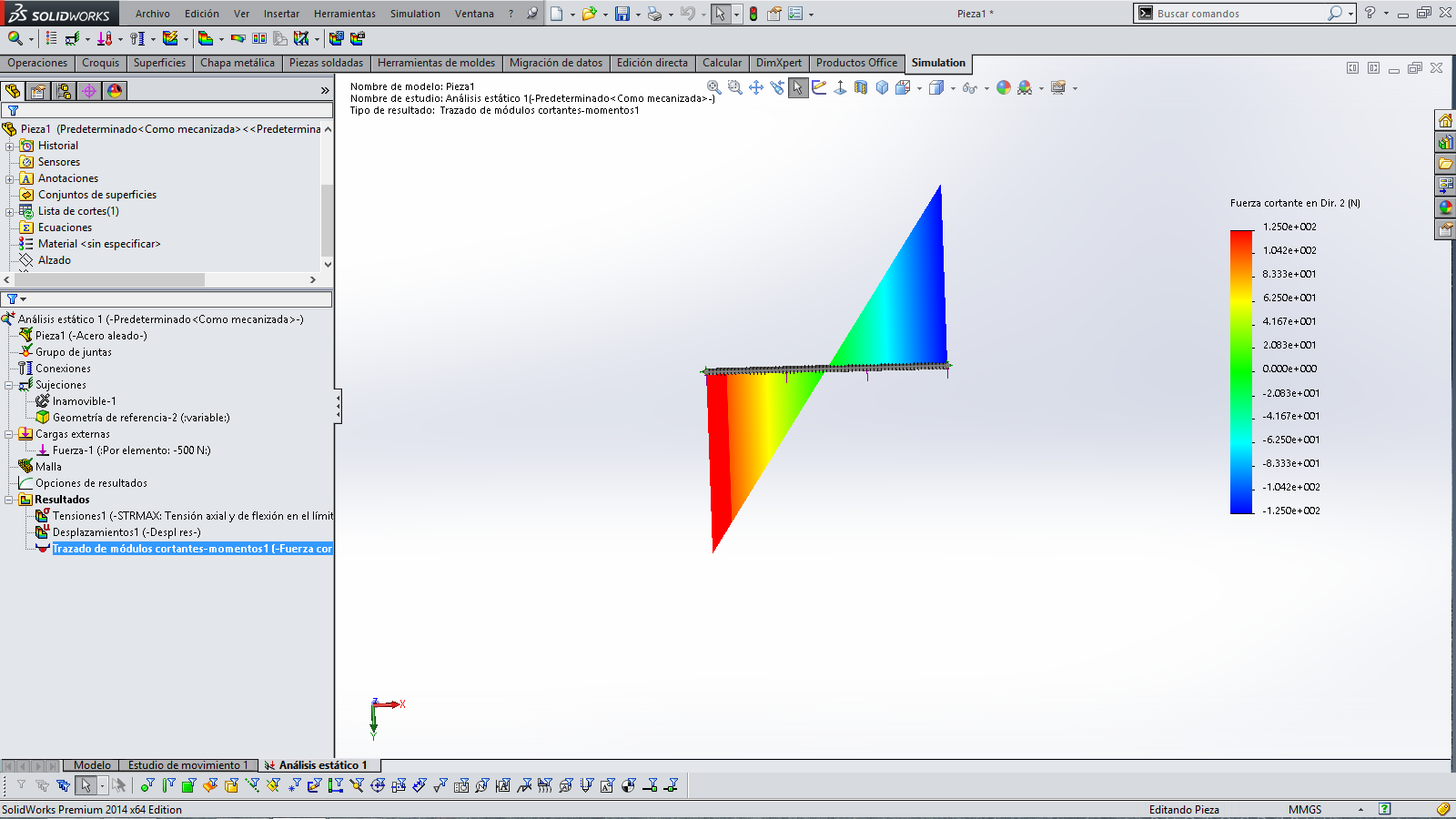
Task: Switch to the Modelo bottom tab
Action: [92, 765]
